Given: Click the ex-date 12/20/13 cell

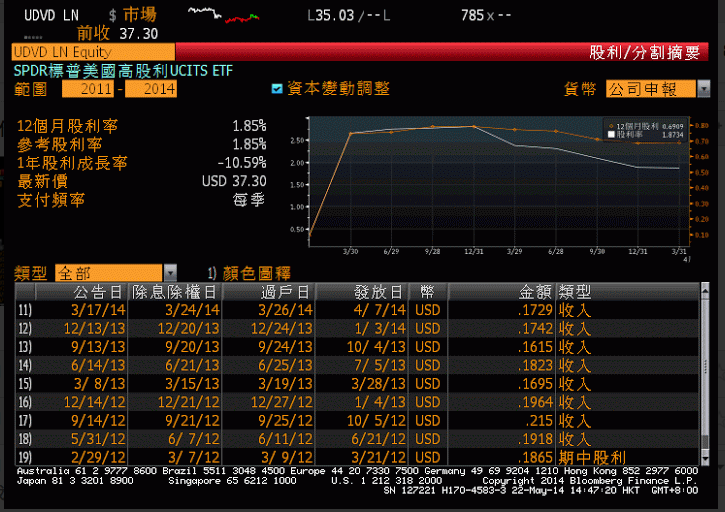Looking at the screenshot, I should tap(188, 328).
